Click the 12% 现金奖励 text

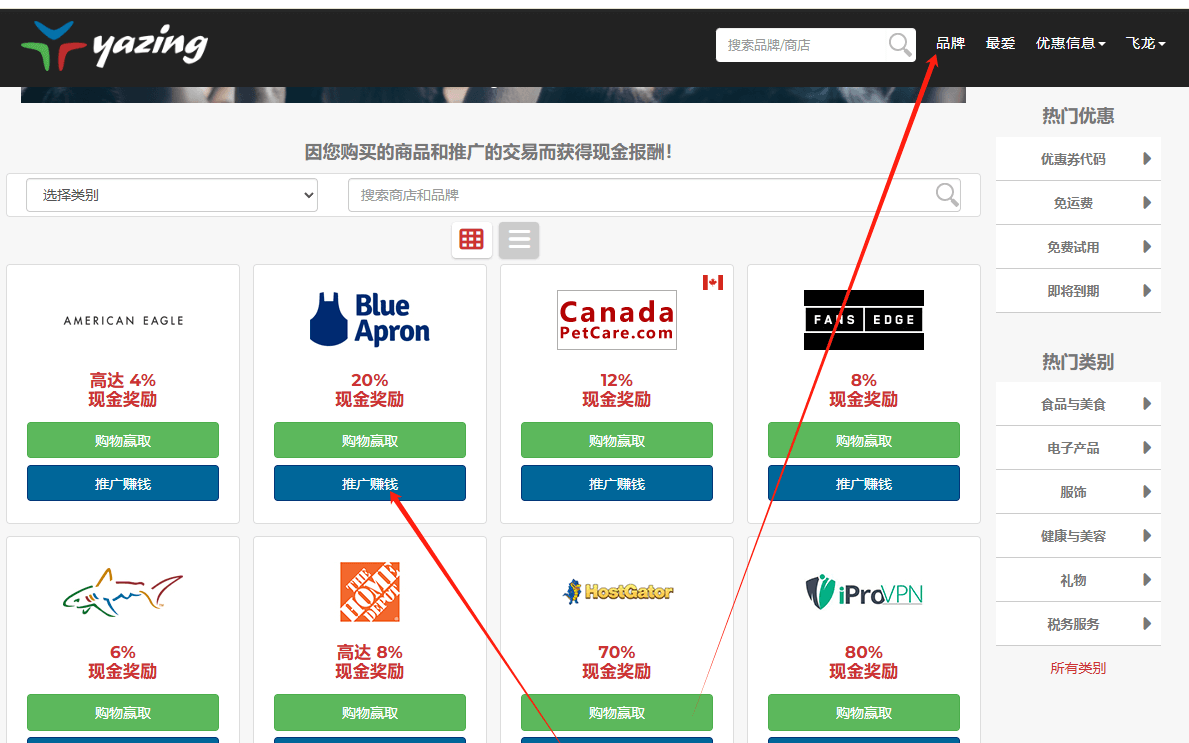pos(616,390)
